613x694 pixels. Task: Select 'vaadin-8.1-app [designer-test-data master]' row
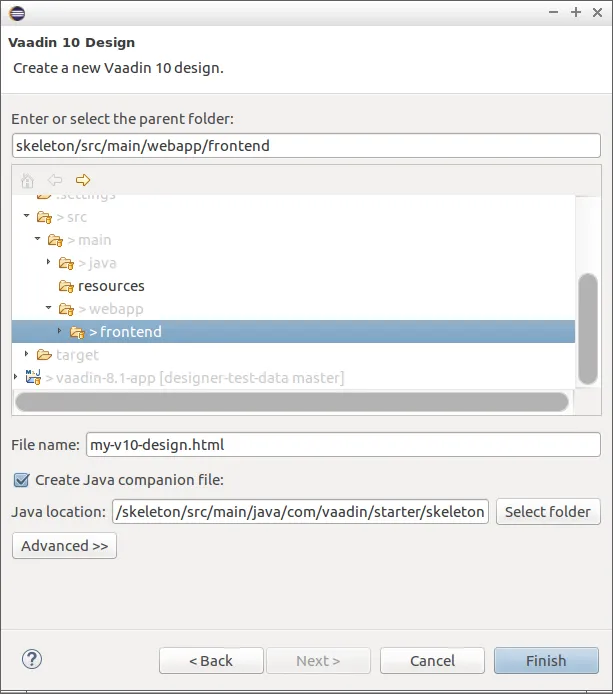pos(293,378)
